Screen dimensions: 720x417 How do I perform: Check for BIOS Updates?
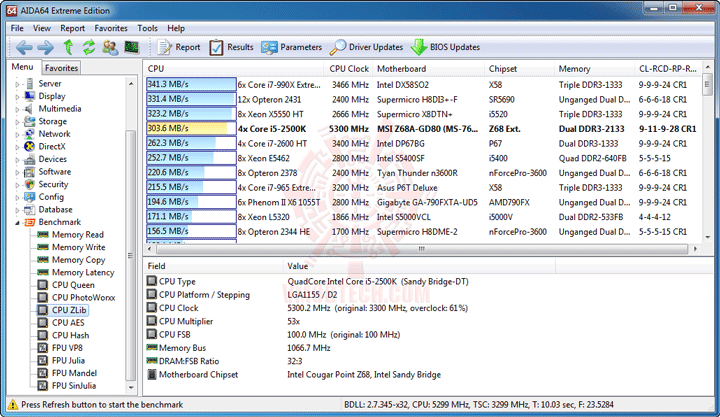point(445,47)
